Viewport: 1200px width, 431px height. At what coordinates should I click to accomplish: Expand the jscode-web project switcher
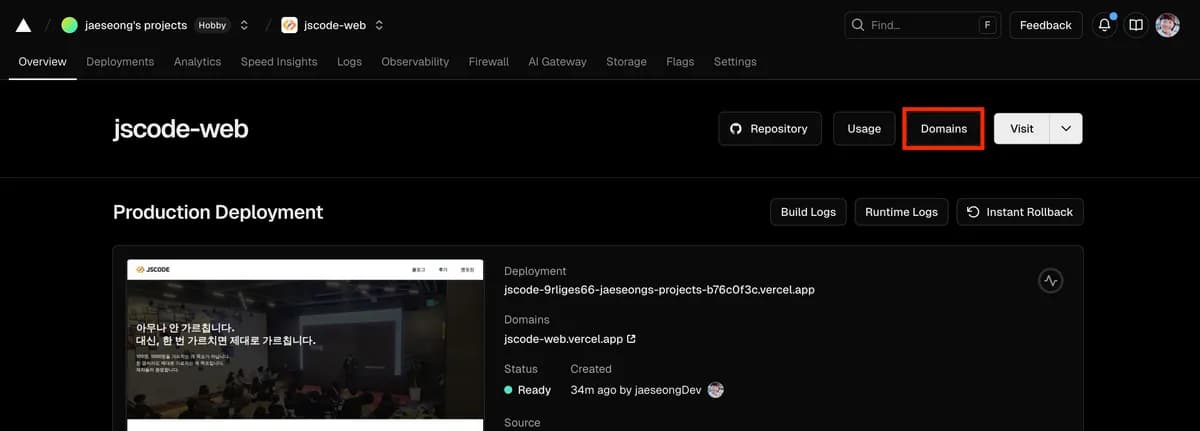pos(379,25)
